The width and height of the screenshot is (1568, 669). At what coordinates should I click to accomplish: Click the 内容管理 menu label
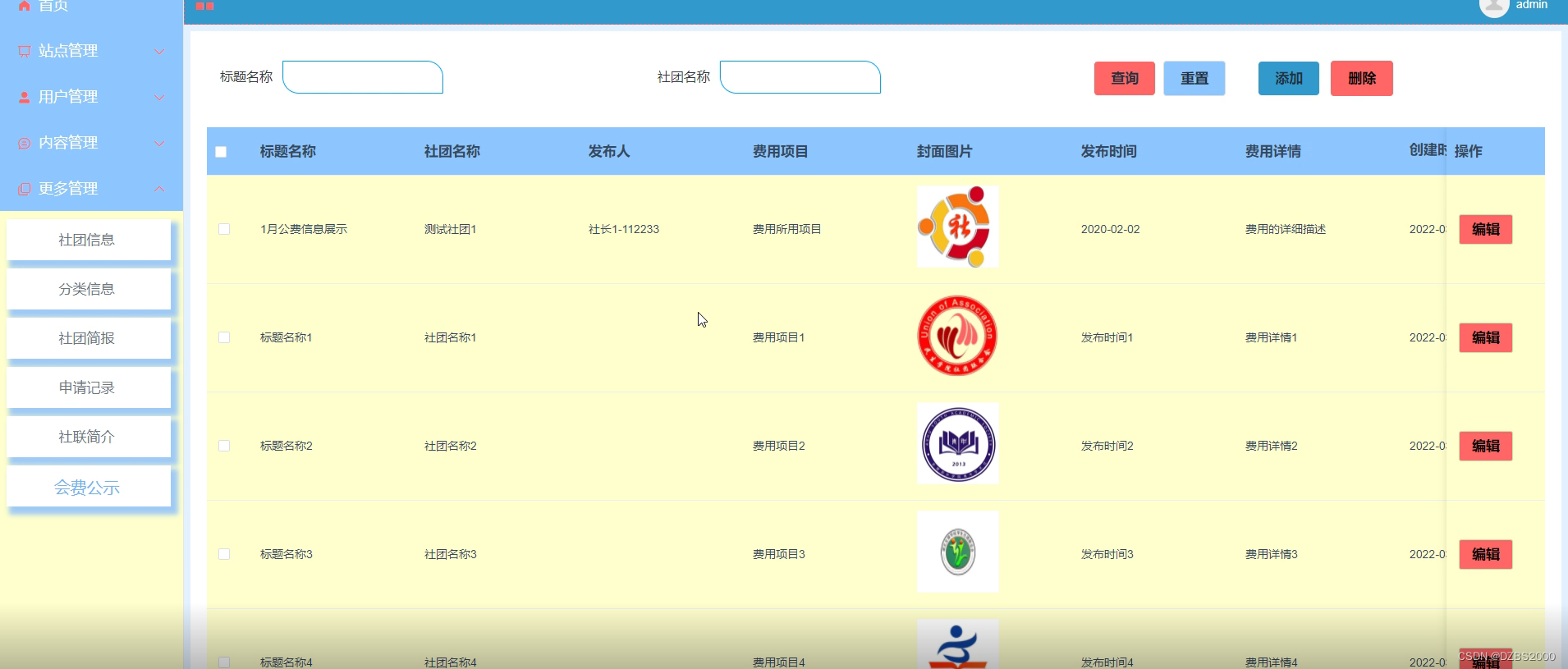[x=68, y=143]
